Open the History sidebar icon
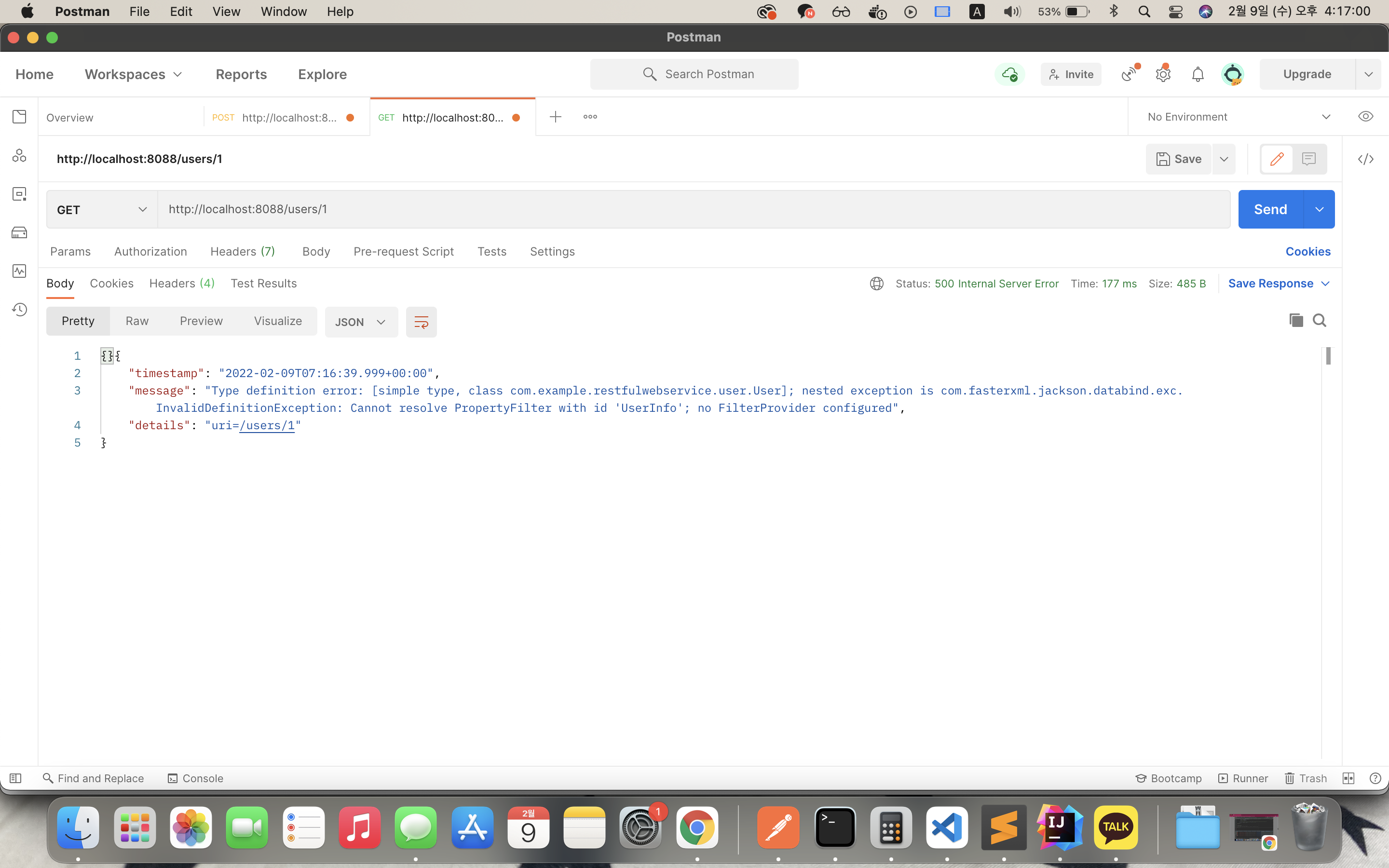The image size is (1389, 868). [19, 310]
